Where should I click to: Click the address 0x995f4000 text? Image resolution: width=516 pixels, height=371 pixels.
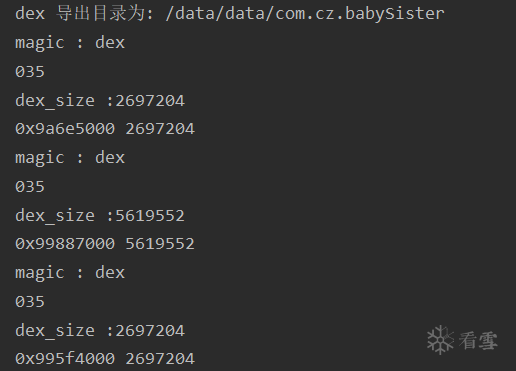click(65, 359)
